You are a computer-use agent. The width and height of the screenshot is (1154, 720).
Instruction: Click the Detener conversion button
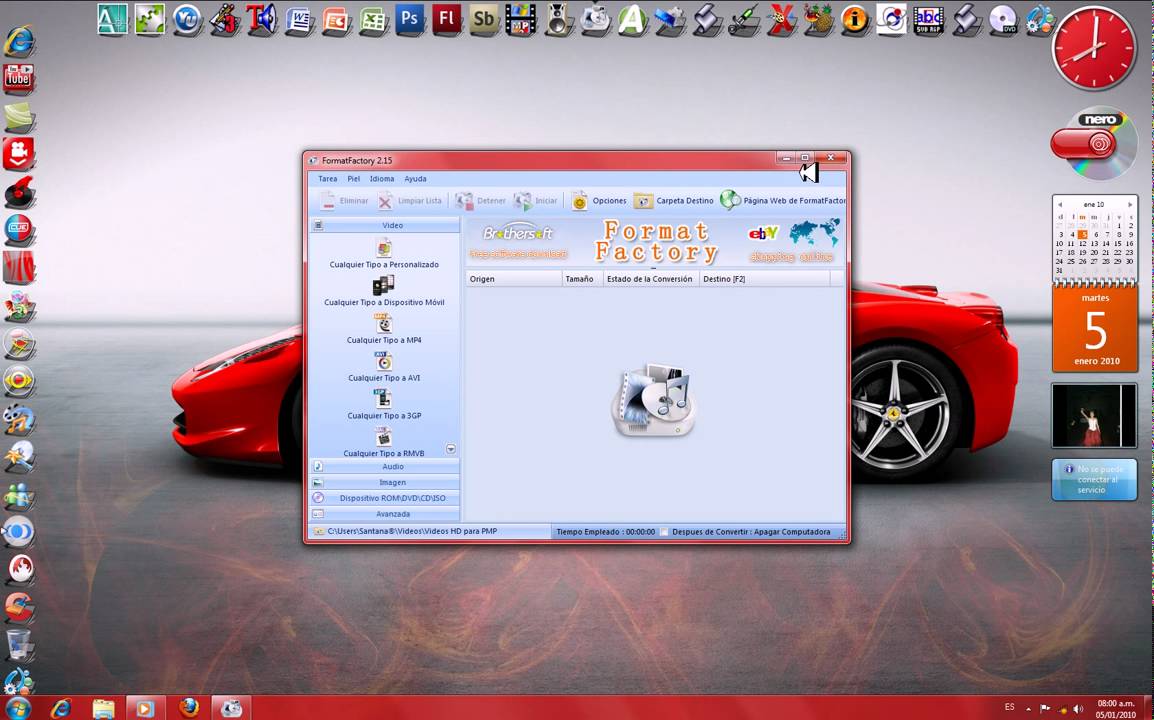coord(480,200)
